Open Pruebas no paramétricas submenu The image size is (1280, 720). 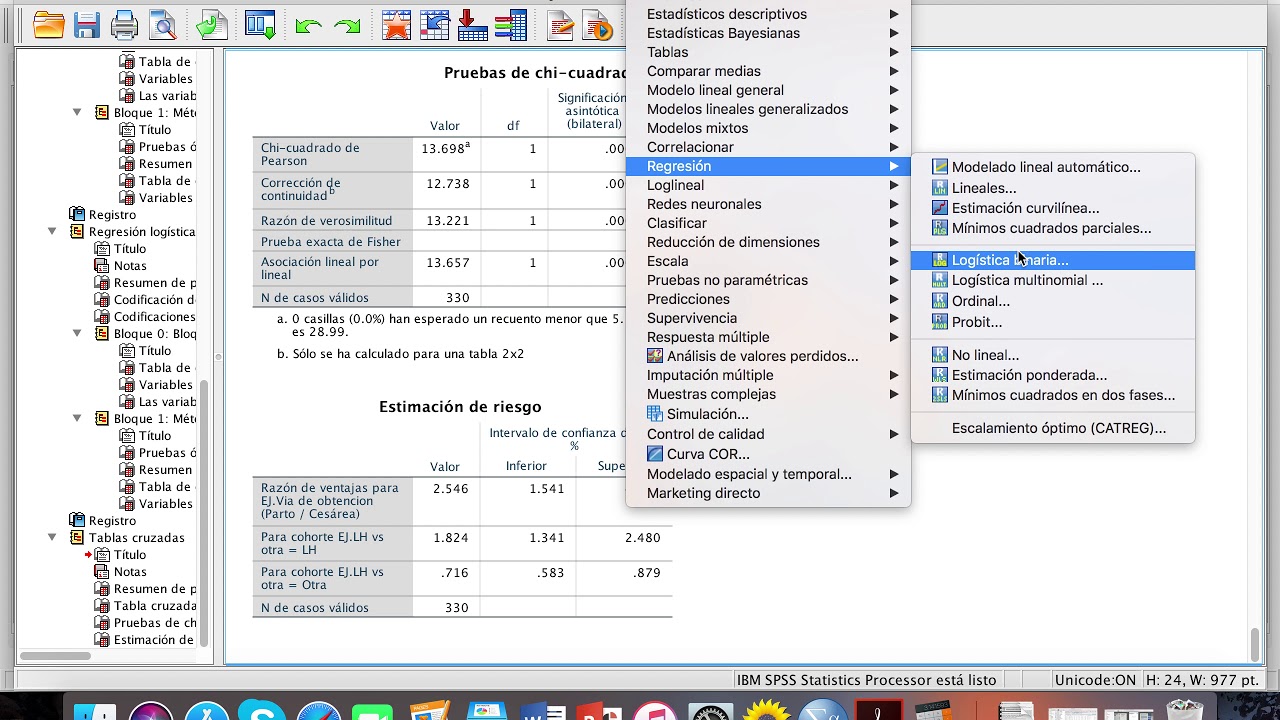768,280
